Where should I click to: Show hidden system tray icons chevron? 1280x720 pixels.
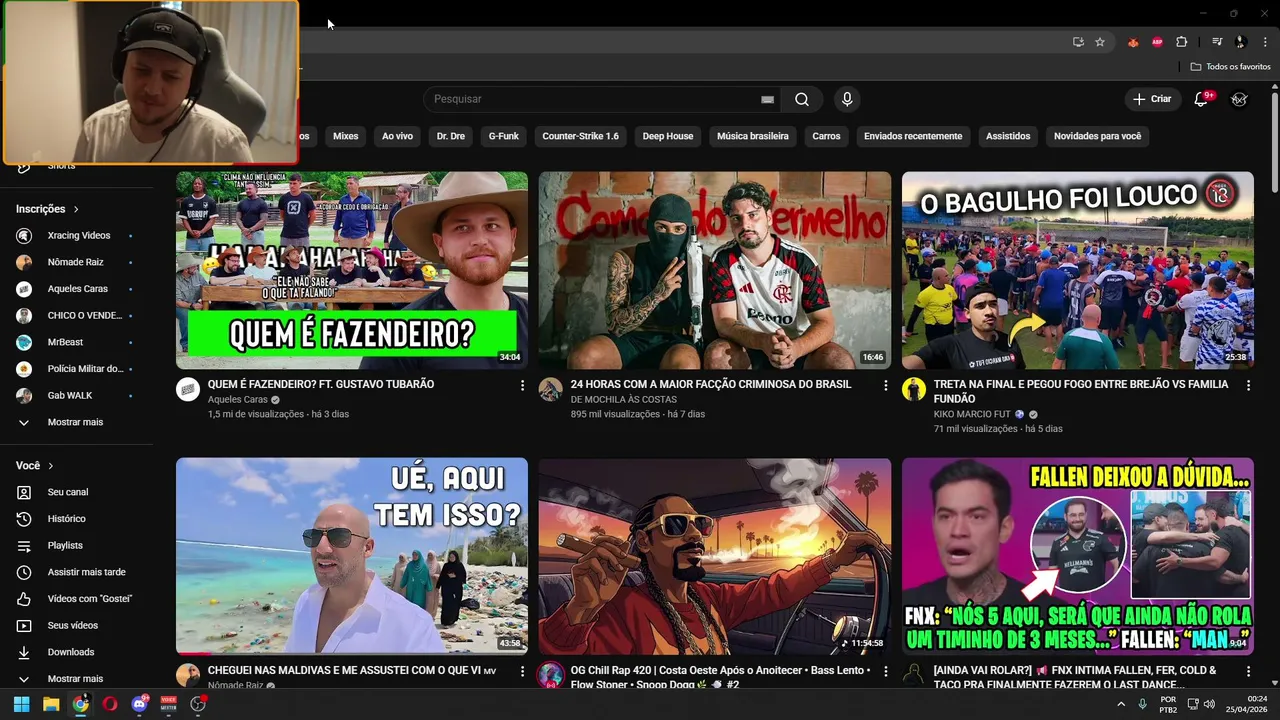pyautogui.click(x=1120, y=704)
